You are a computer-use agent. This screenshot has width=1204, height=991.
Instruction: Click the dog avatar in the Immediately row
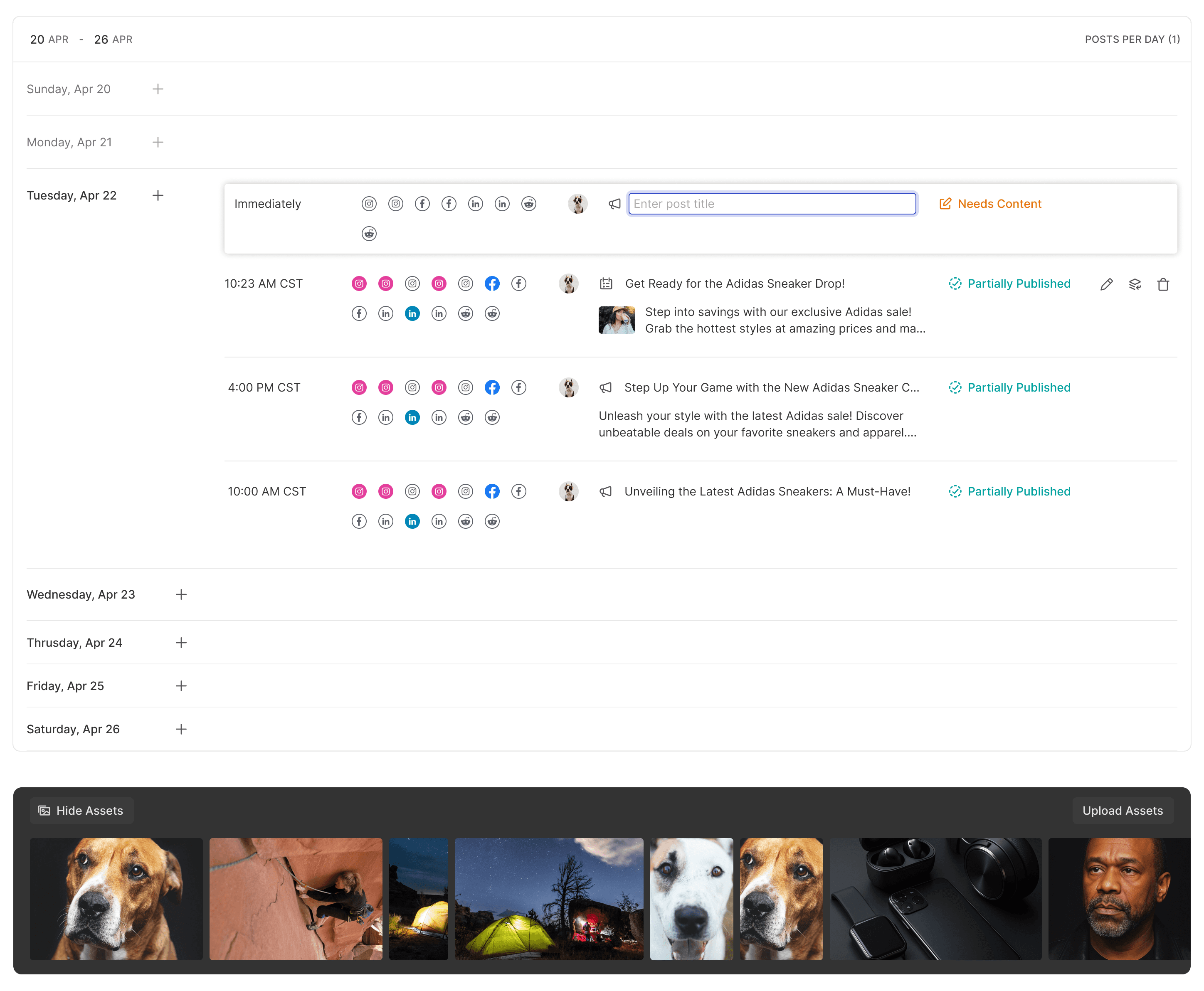(578, 204)
